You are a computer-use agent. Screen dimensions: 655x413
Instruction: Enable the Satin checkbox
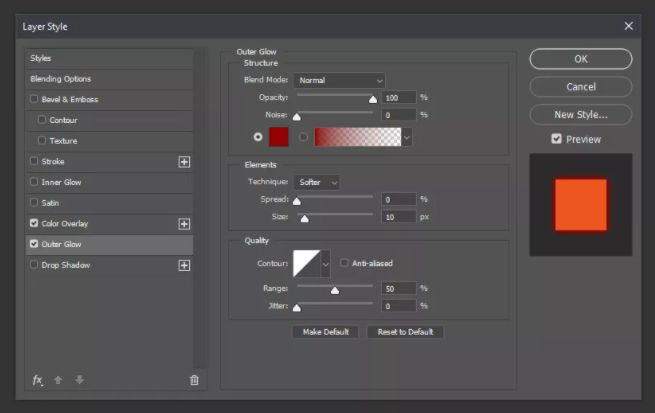pos(34,203)
